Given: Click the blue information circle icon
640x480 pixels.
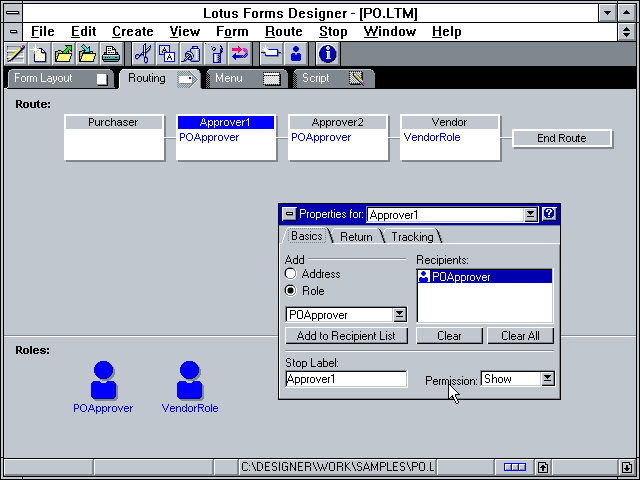Looking at the screenshot, I should click(327, 54).
